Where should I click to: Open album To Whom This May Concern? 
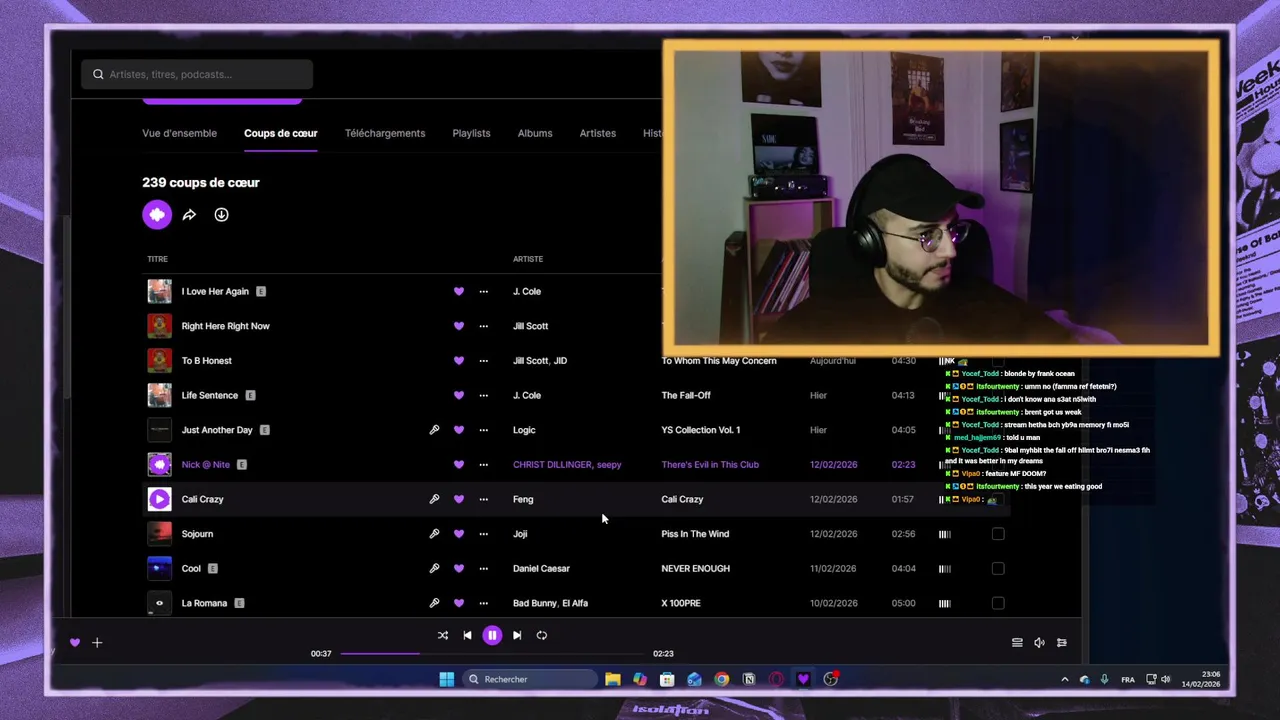[719, 361]
